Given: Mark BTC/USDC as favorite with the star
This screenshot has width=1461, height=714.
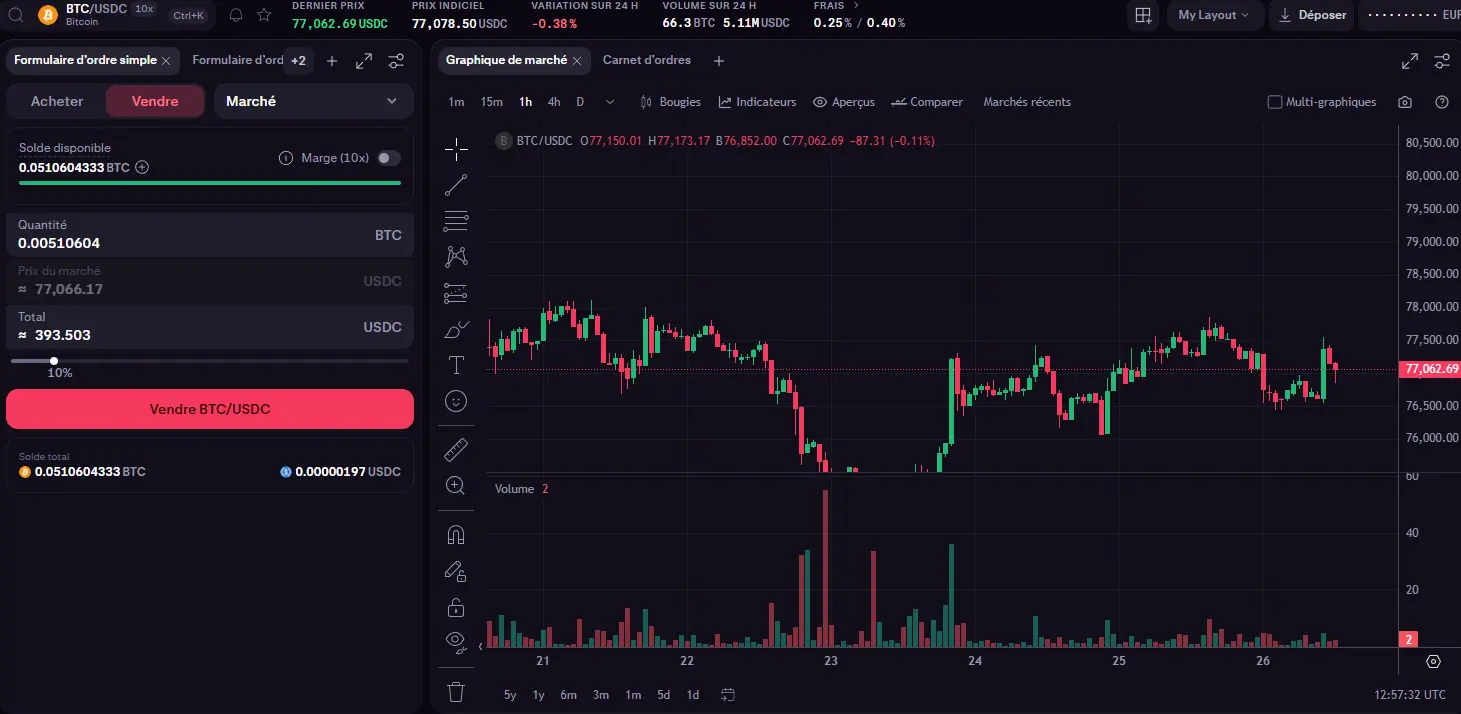Looking at the screenshot, I should pyautogui.click(x=264, y=15).
